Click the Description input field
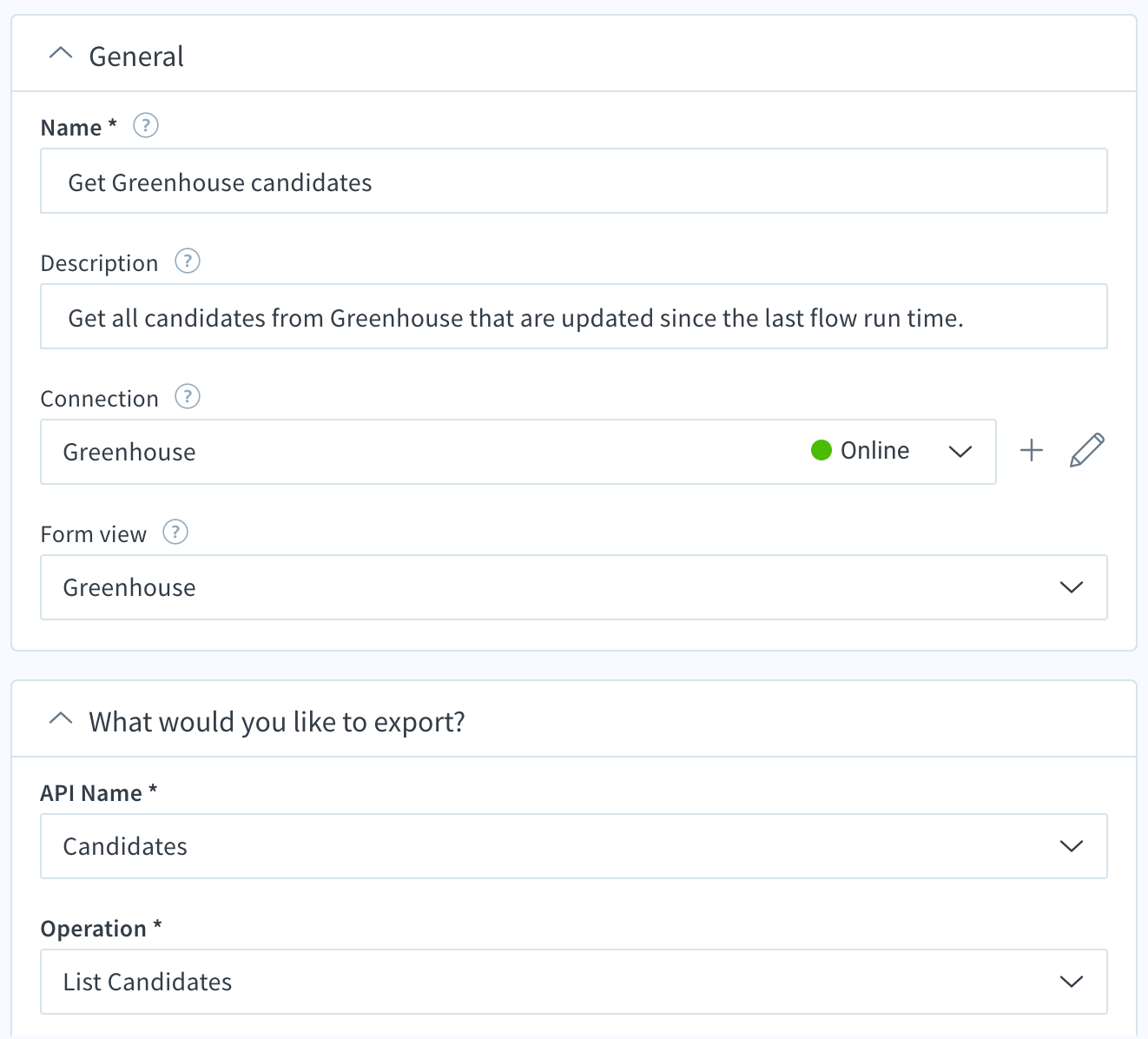Viewport: 1148px width, 1039px height. [574, 316]
